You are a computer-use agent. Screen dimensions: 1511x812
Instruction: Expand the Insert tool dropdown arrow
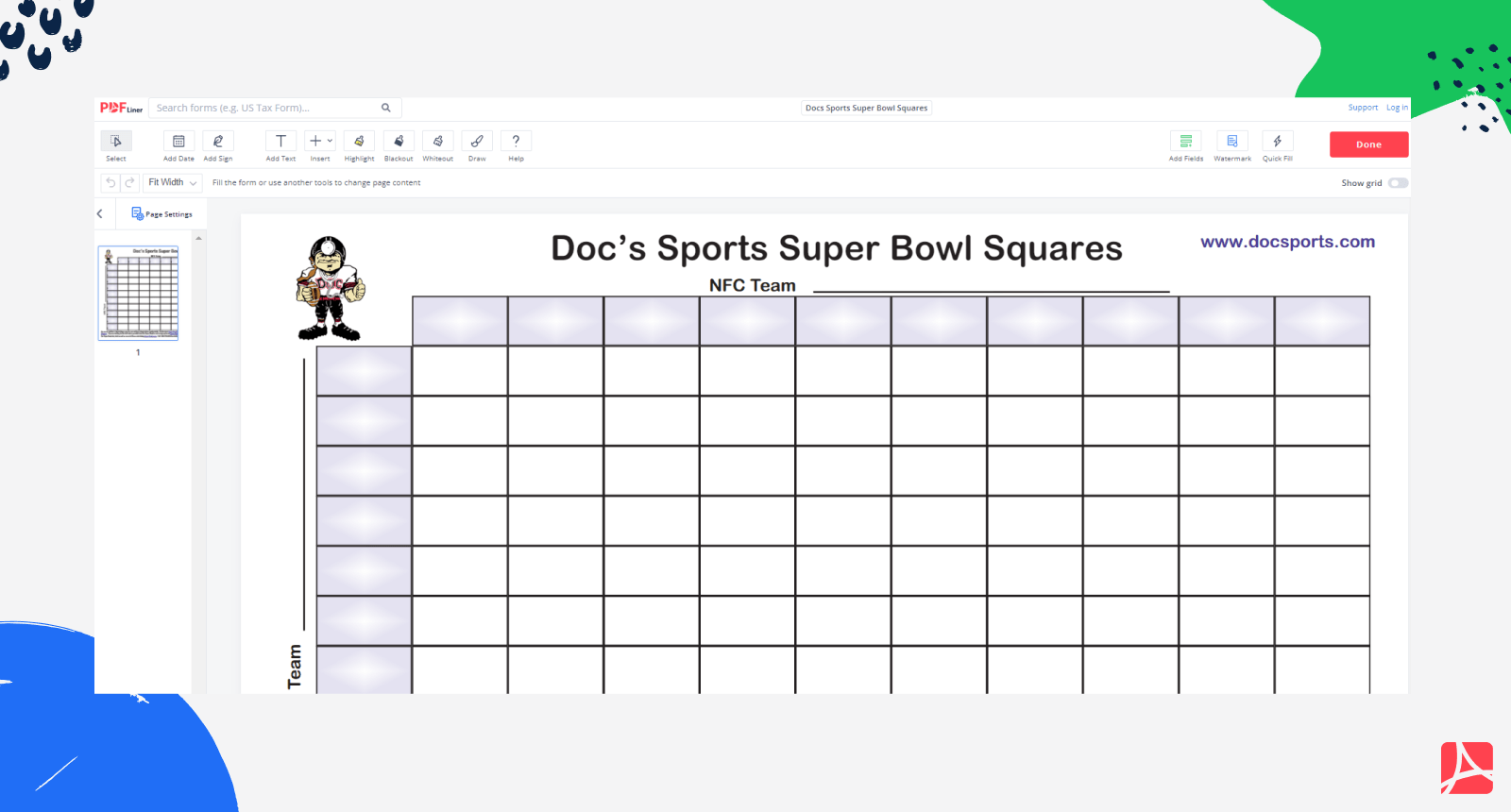pyautogui.click(x=330, y=141)
